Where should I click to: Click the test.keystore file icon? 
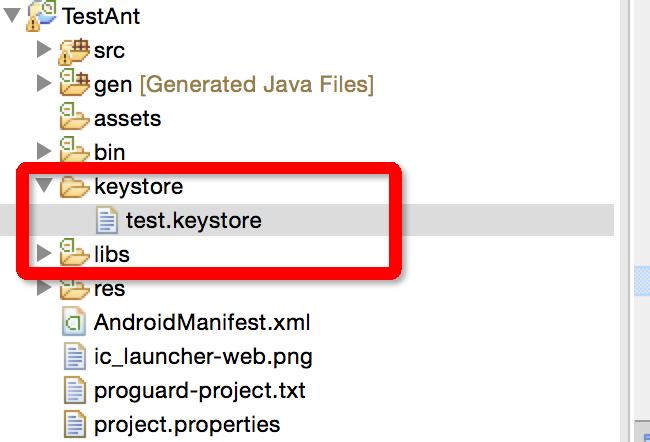[x=107, y=221]
